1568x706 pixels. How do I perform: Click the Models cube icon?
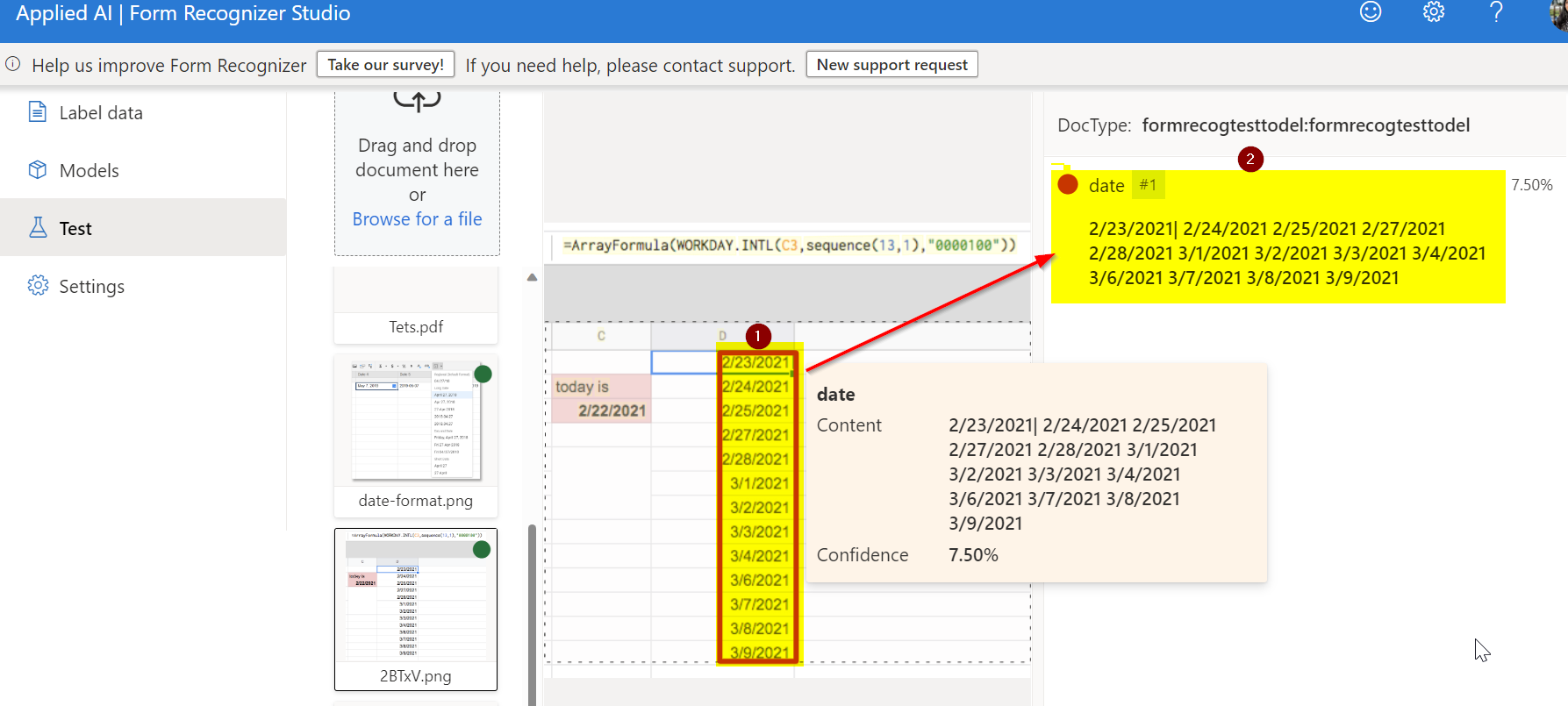38,169
